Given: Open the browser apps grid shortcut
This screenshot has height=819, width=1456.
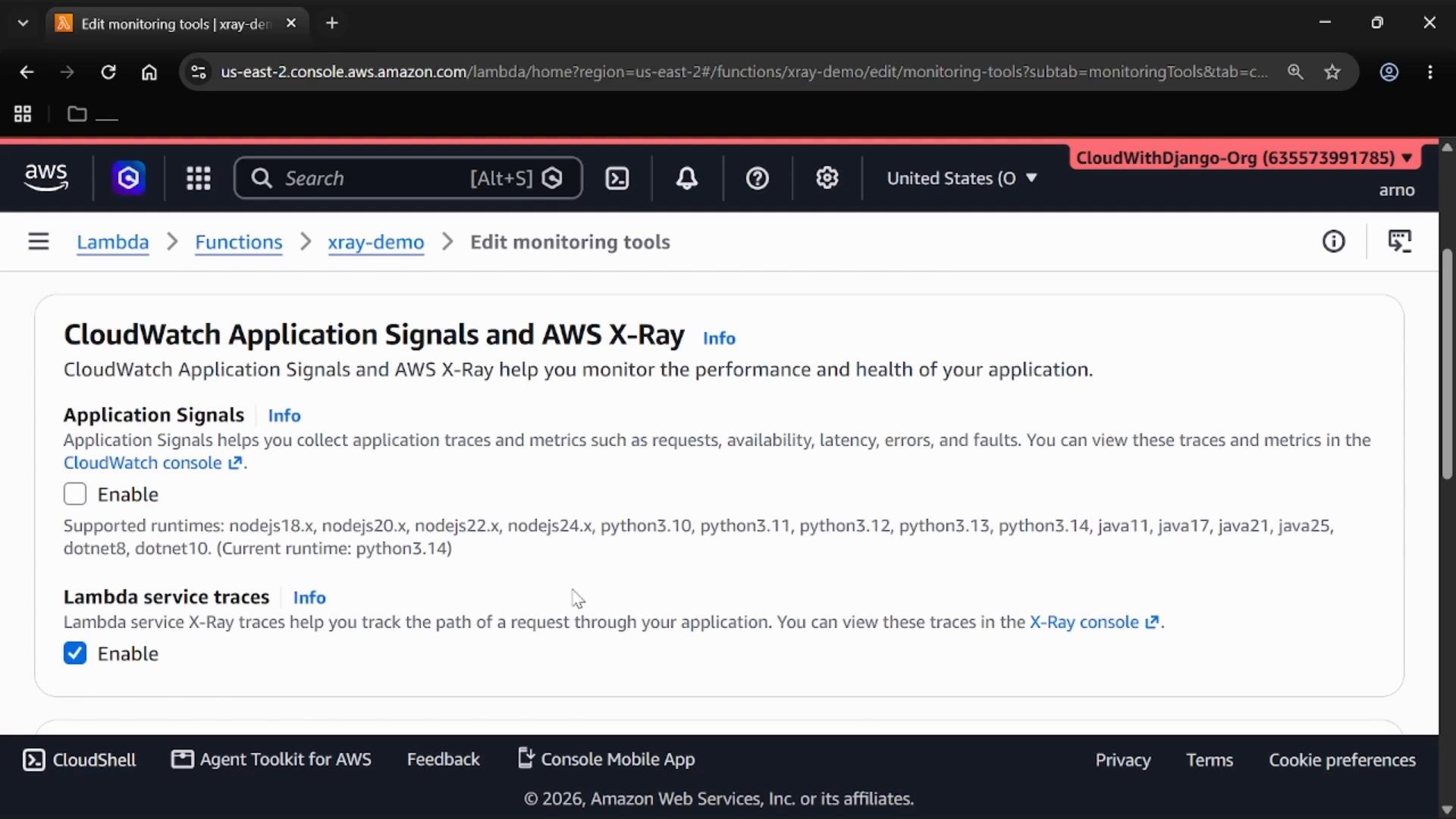Looking at the screenshot, I should point(23,115).
